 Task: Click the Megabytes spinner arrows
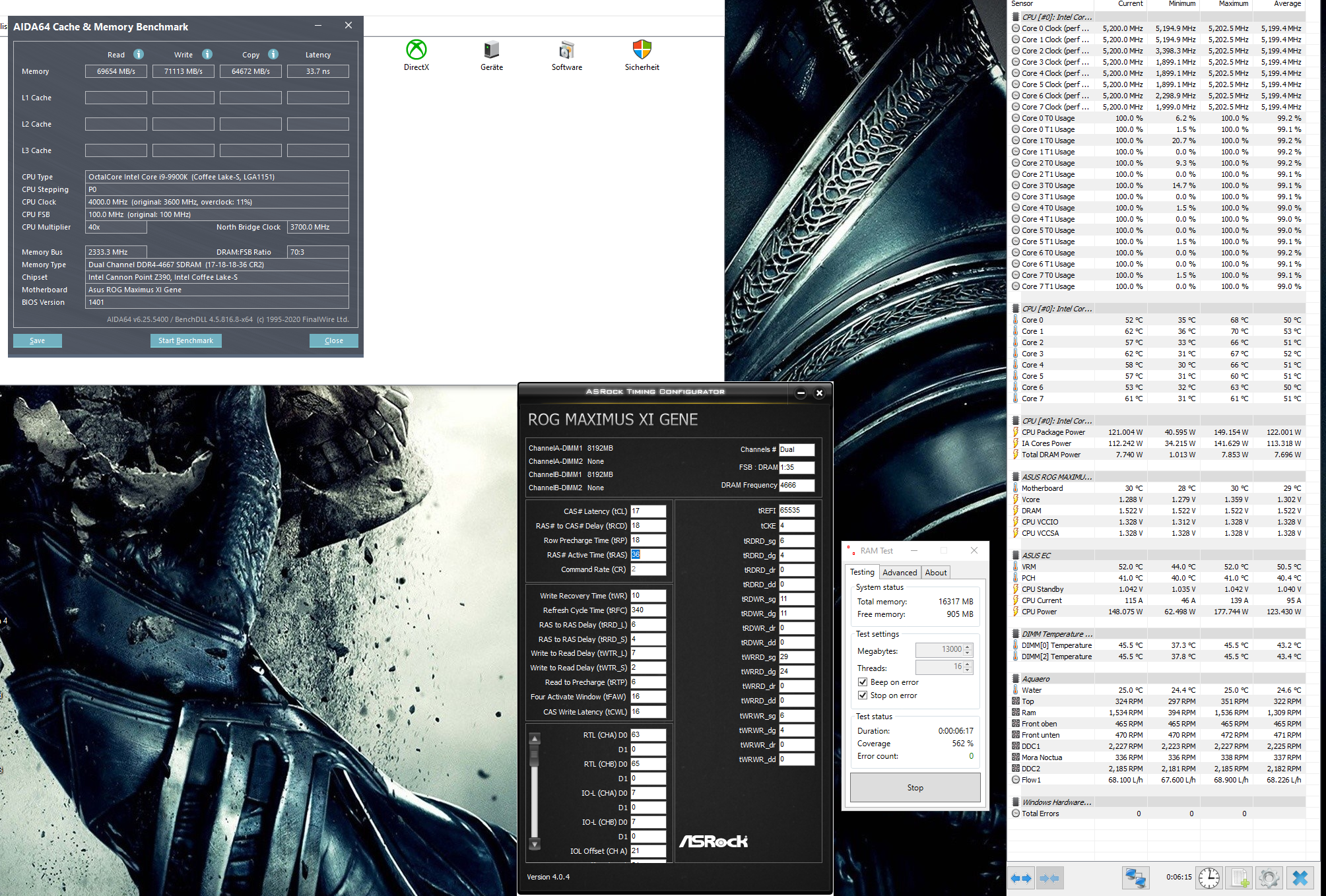point(968,650)
